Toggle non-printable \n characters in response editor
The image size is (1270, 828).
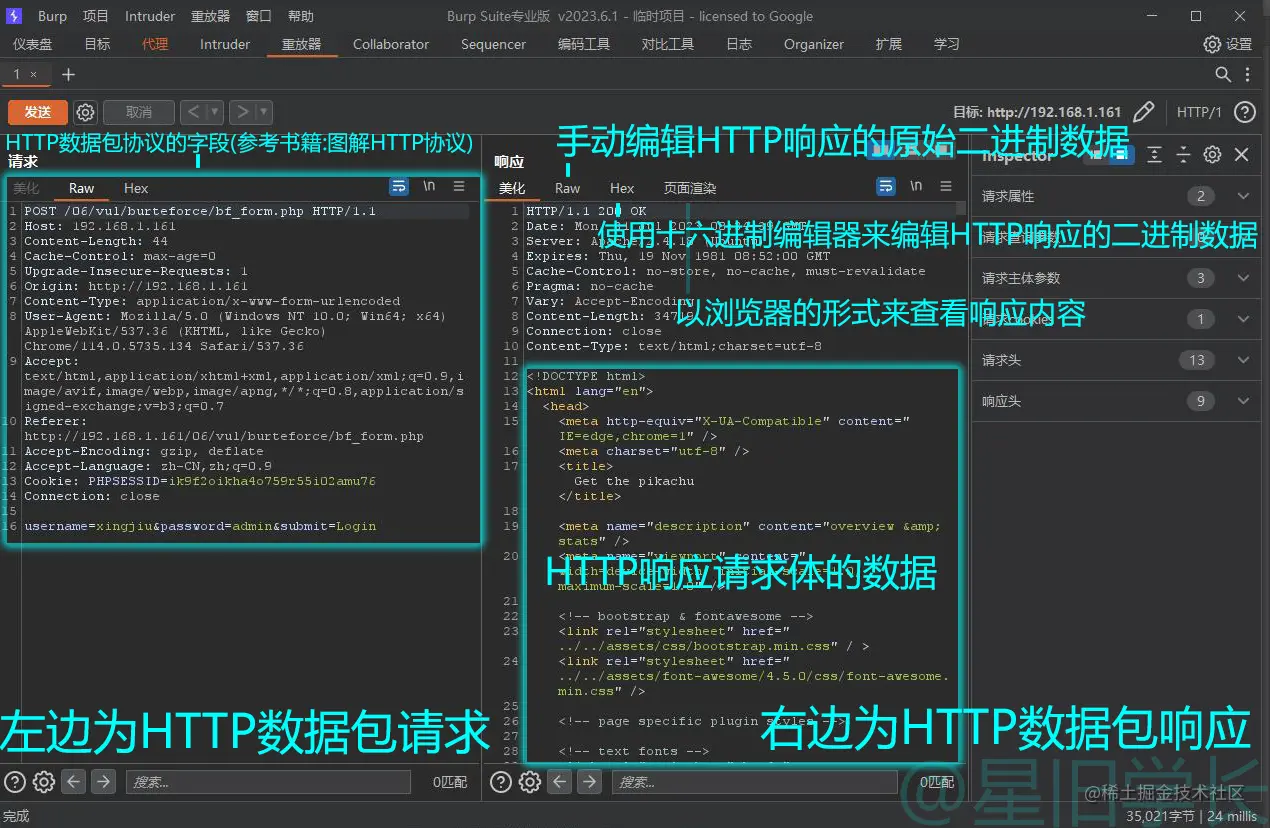pyautogui.click(x=916, y=186)
